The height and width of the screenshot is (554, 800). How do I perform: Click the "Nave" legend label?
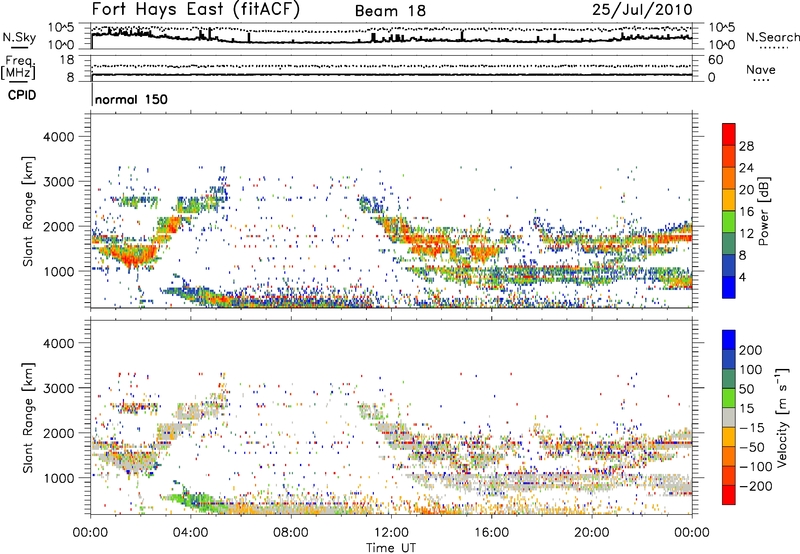click(760, 69)
